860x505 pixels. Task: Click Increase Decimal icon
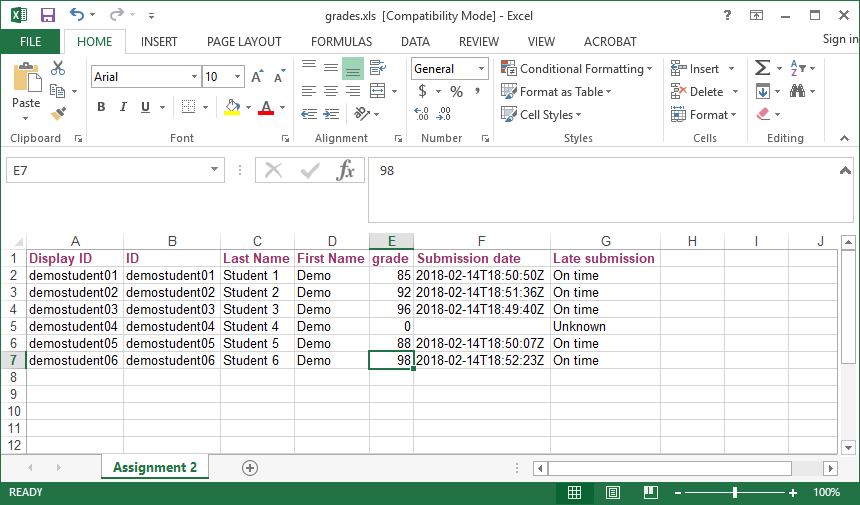click(x=421, y=114)
